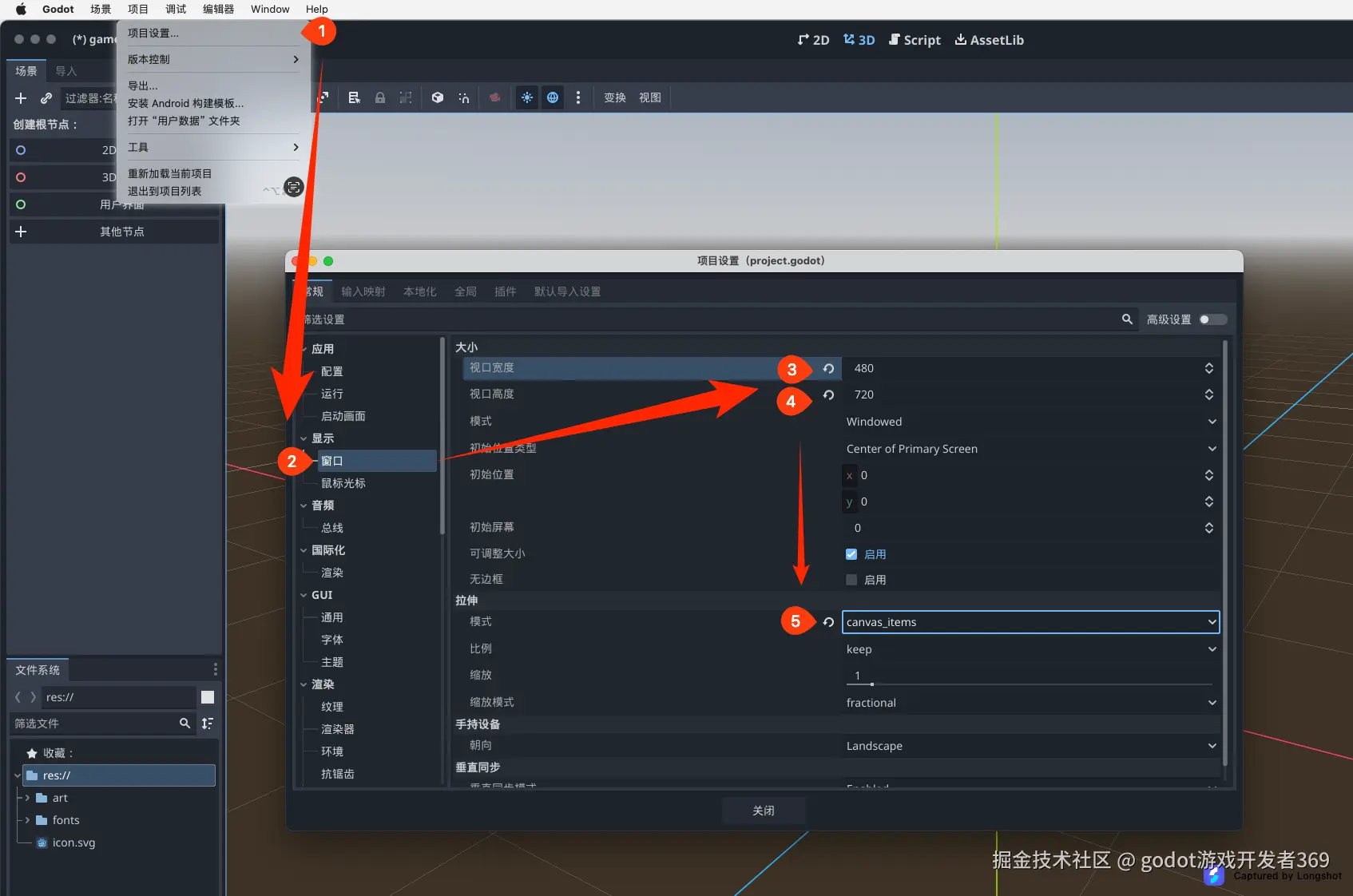Open window Mode dropdown showing Windowed

click(1031, 422)
